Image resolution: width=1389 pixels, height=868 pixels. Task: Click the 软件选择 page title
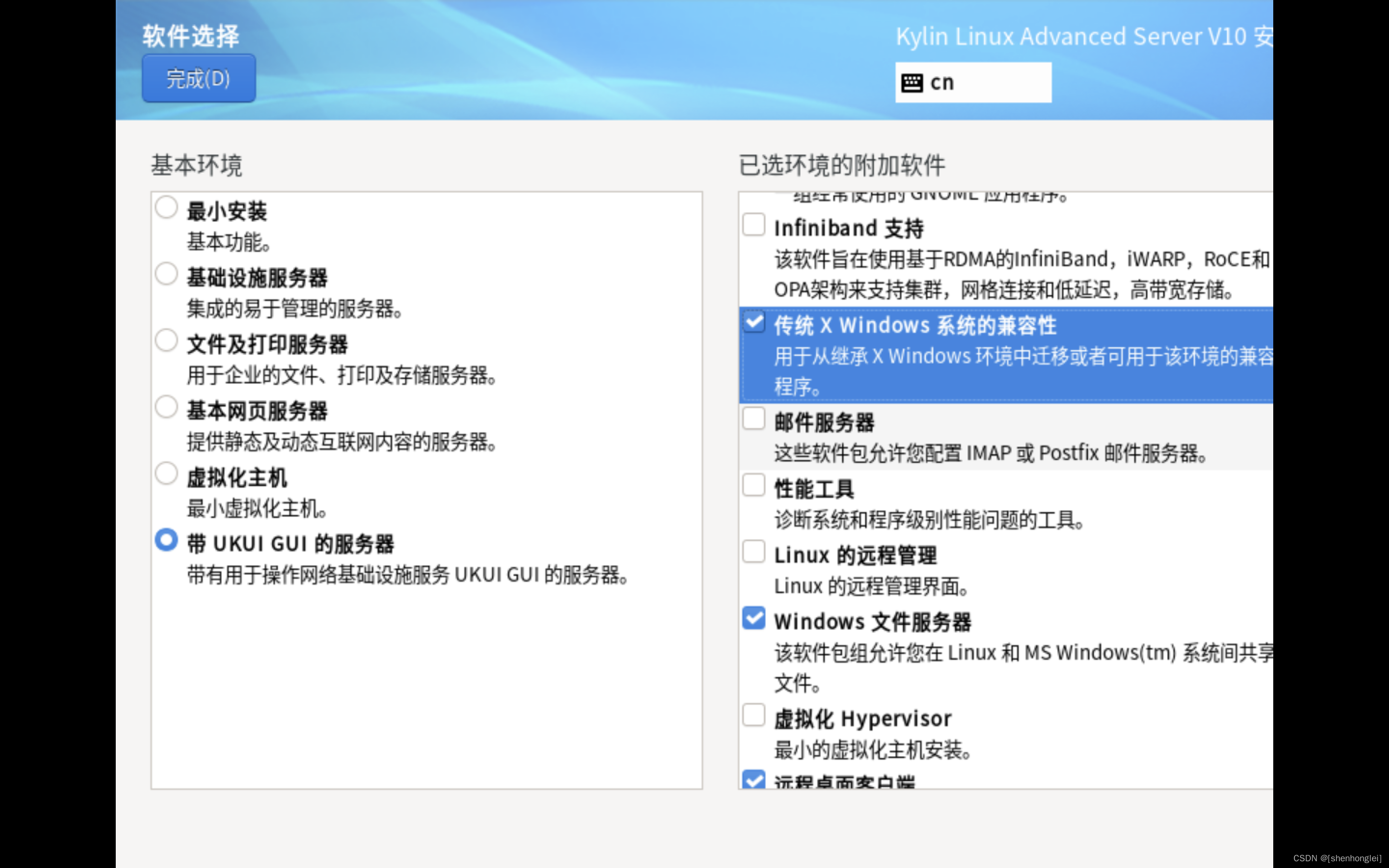pos(191,36)
